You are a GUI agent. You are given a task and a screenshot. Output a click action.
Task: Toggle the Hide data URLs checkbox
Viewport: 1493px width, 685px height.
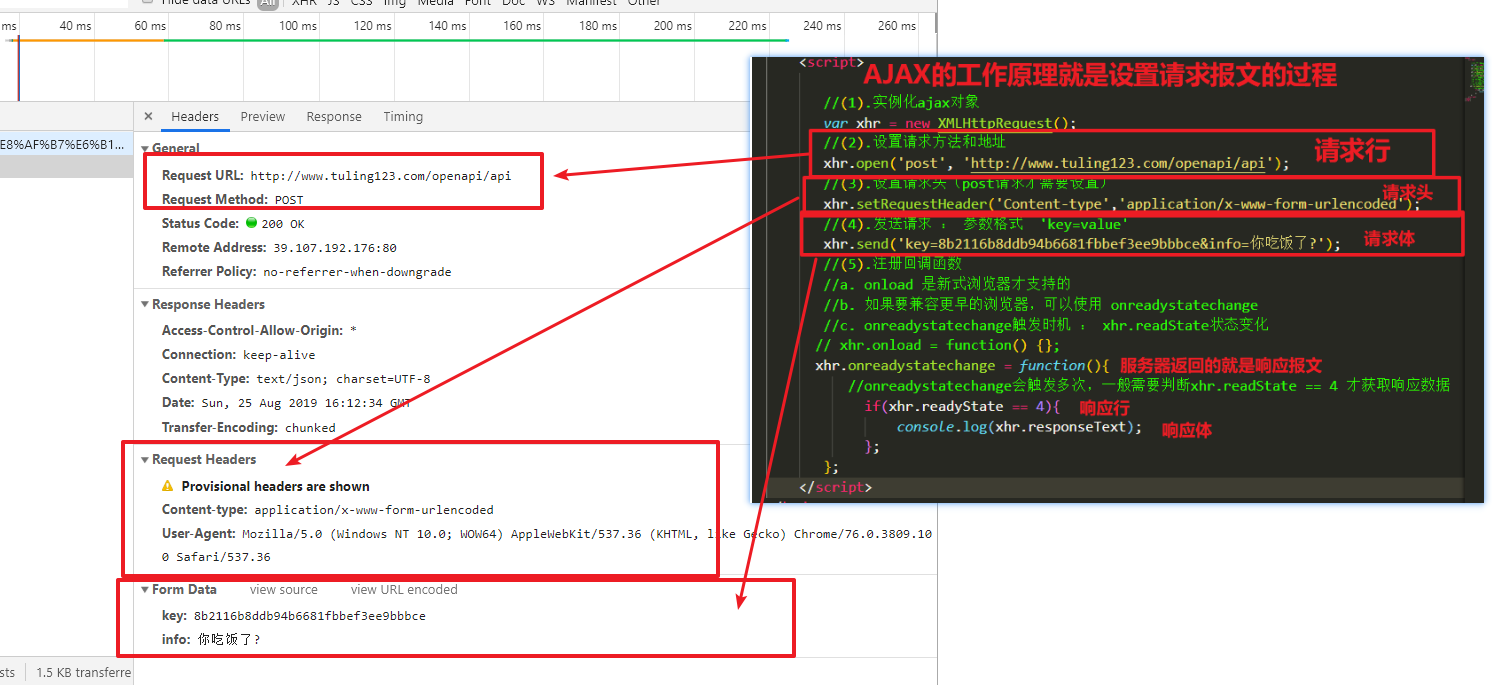coord(147,3)
